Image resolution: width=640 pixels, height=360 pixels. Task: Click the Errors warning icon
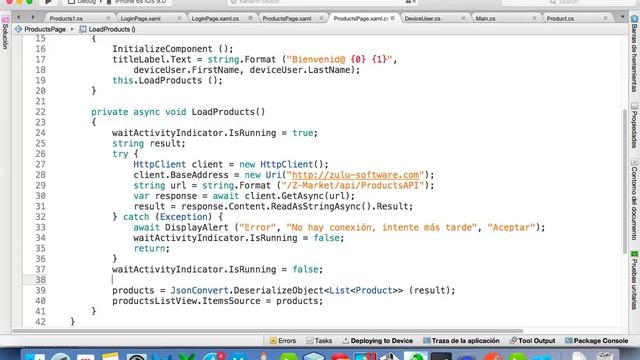coord(273,340)
